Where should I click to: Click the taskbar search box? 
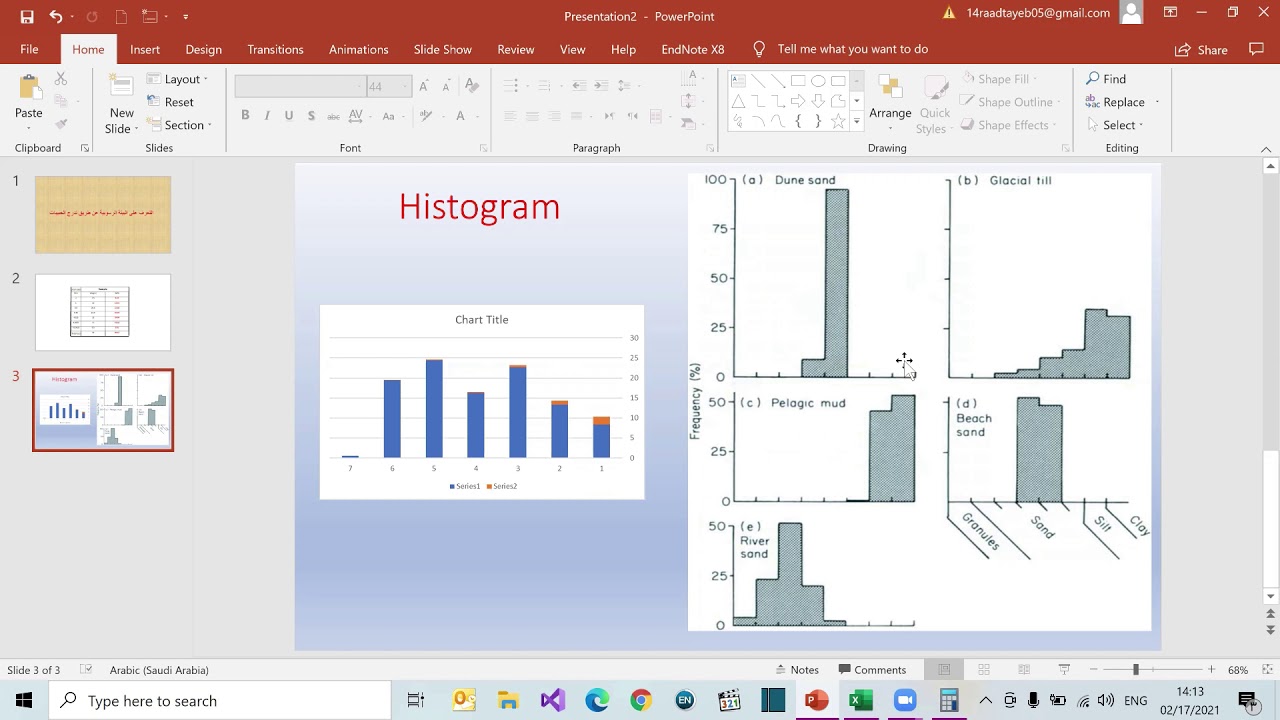click(220, 700)
